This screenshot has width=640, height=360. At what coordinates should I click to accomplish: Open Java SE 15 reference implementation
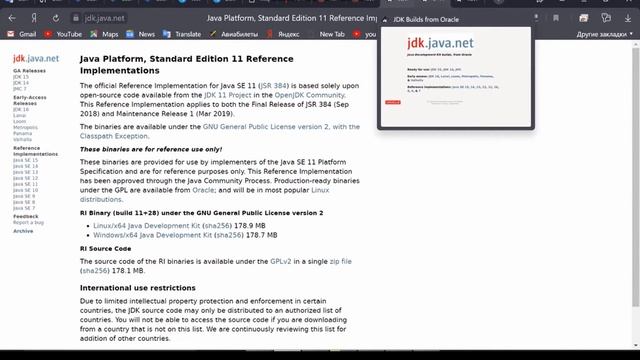click(x=25, y=160)
